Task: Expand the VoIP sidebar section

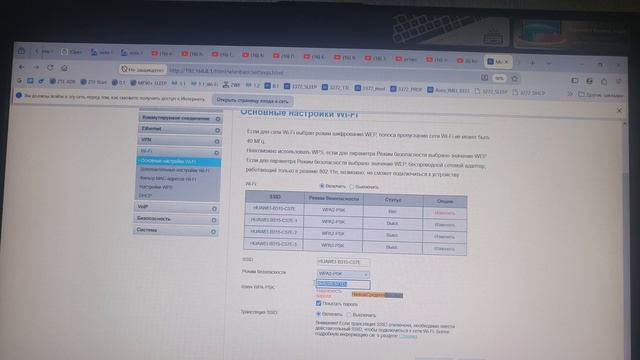Action: click(177, 207)
